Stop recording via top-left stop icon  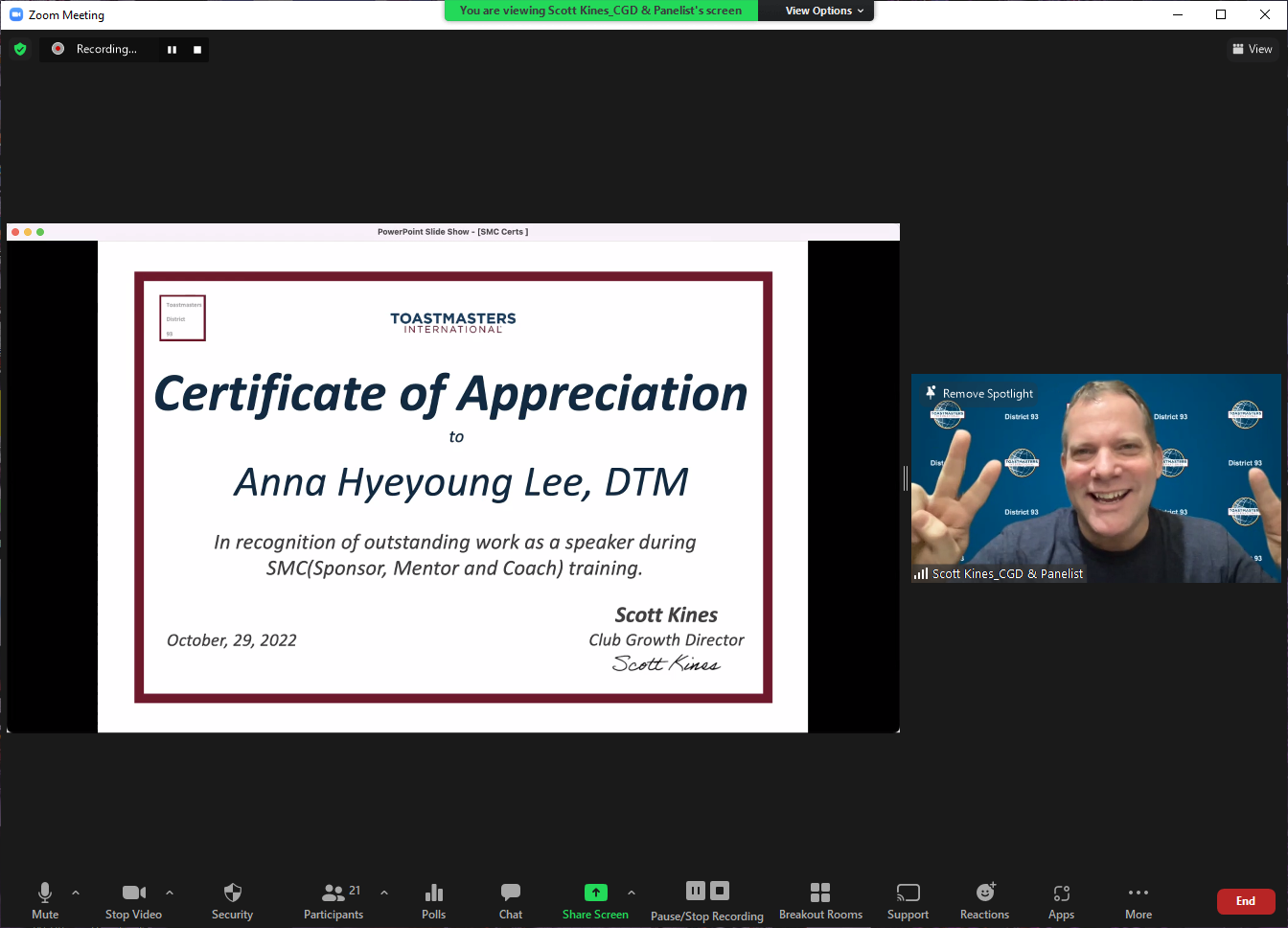[x=197, y=50]
